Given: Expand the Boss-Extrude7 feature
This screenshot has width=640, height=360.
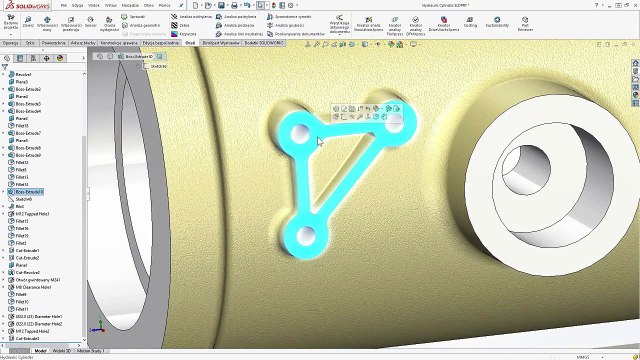Looking at the screenshot, I should pyautogui.click(x=4, y=133).
